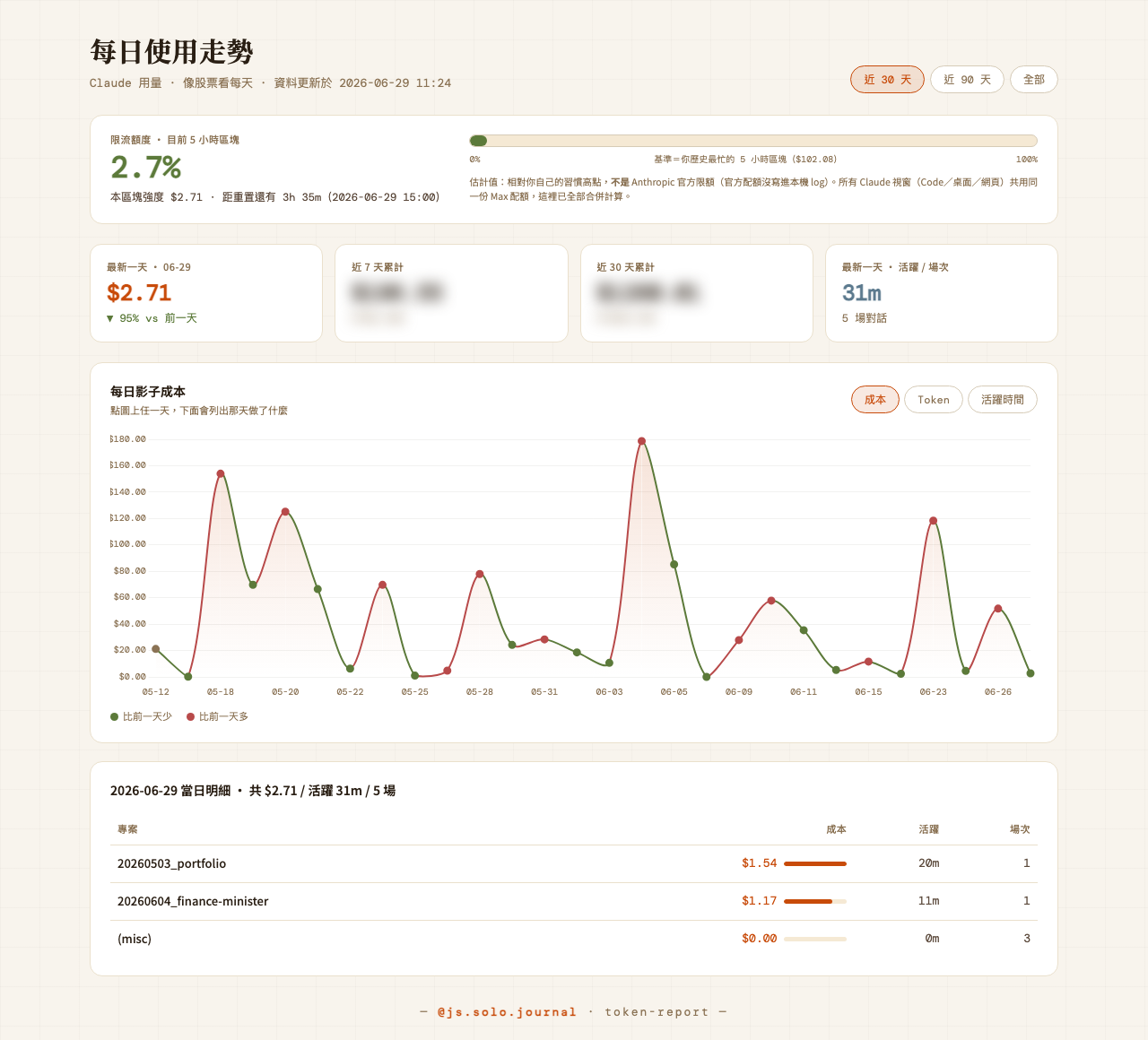Switch chart to 活躍時間 view
This screenshot has width=1148, height=1040.
click(1003, 400)
